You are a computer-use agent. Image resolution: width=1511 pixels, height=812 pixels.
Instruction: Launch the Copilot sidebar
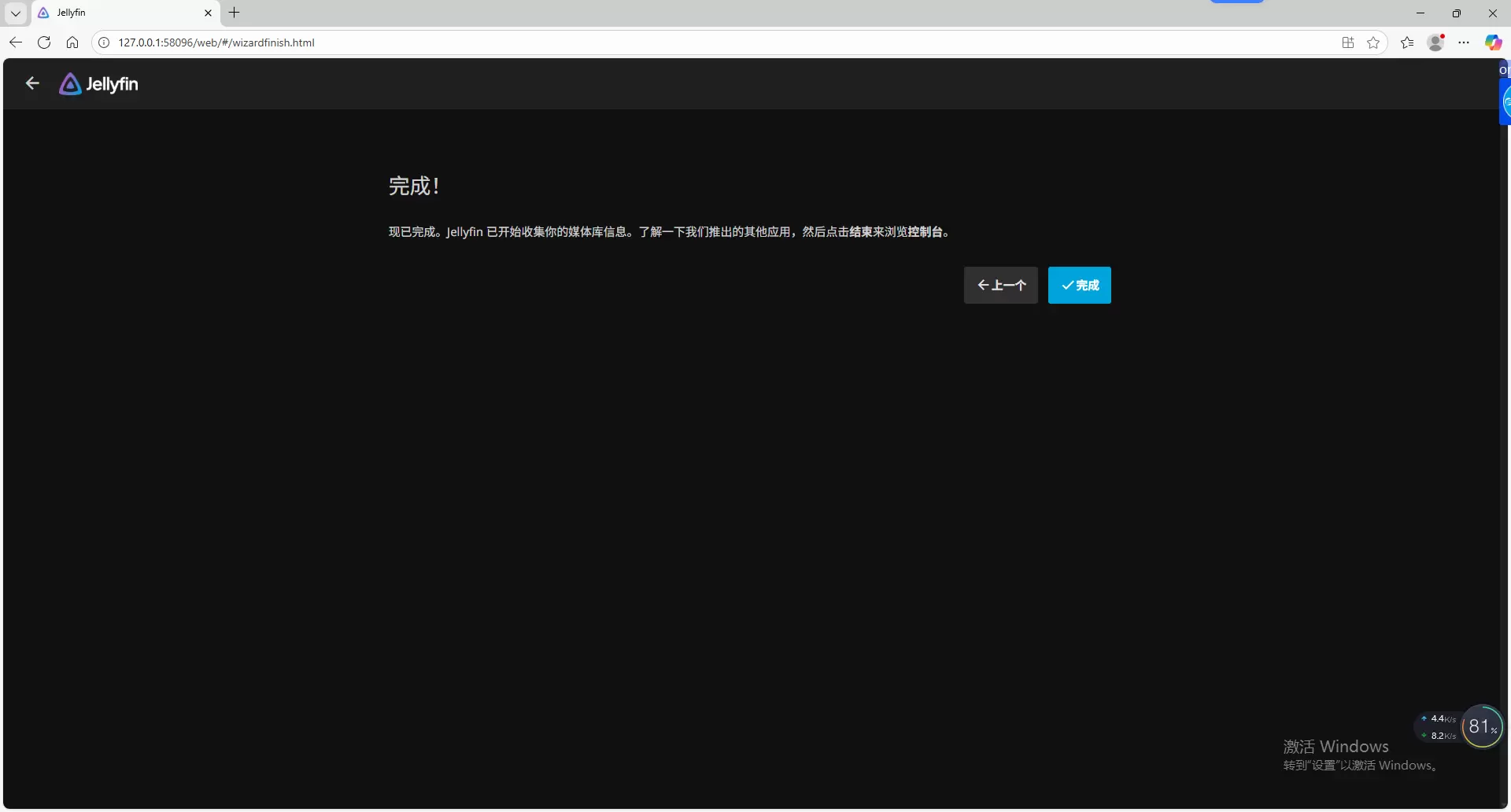point(1493,42)
